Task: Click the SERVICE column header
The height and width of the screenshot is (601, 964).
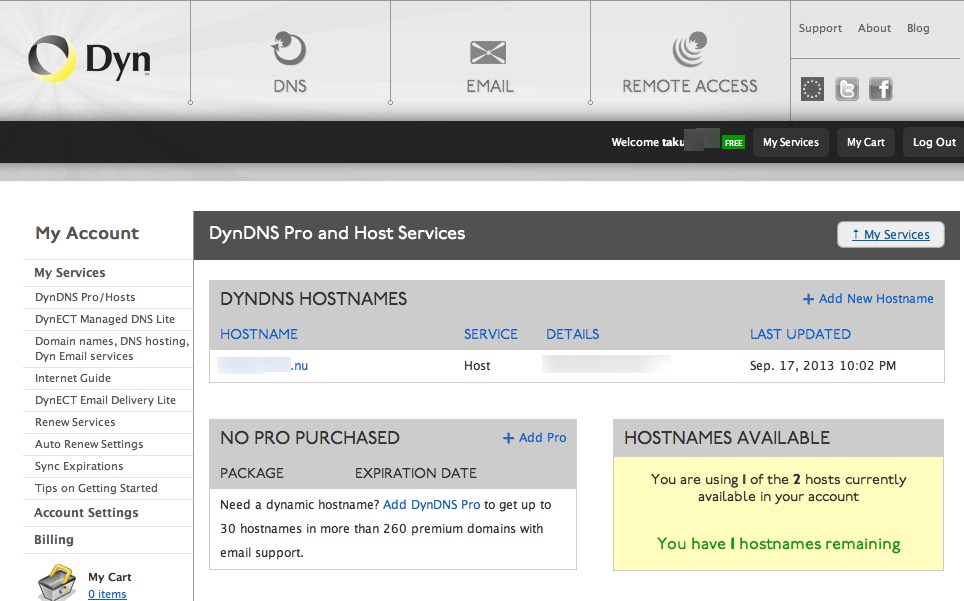Action: click(x=491, y=334)
